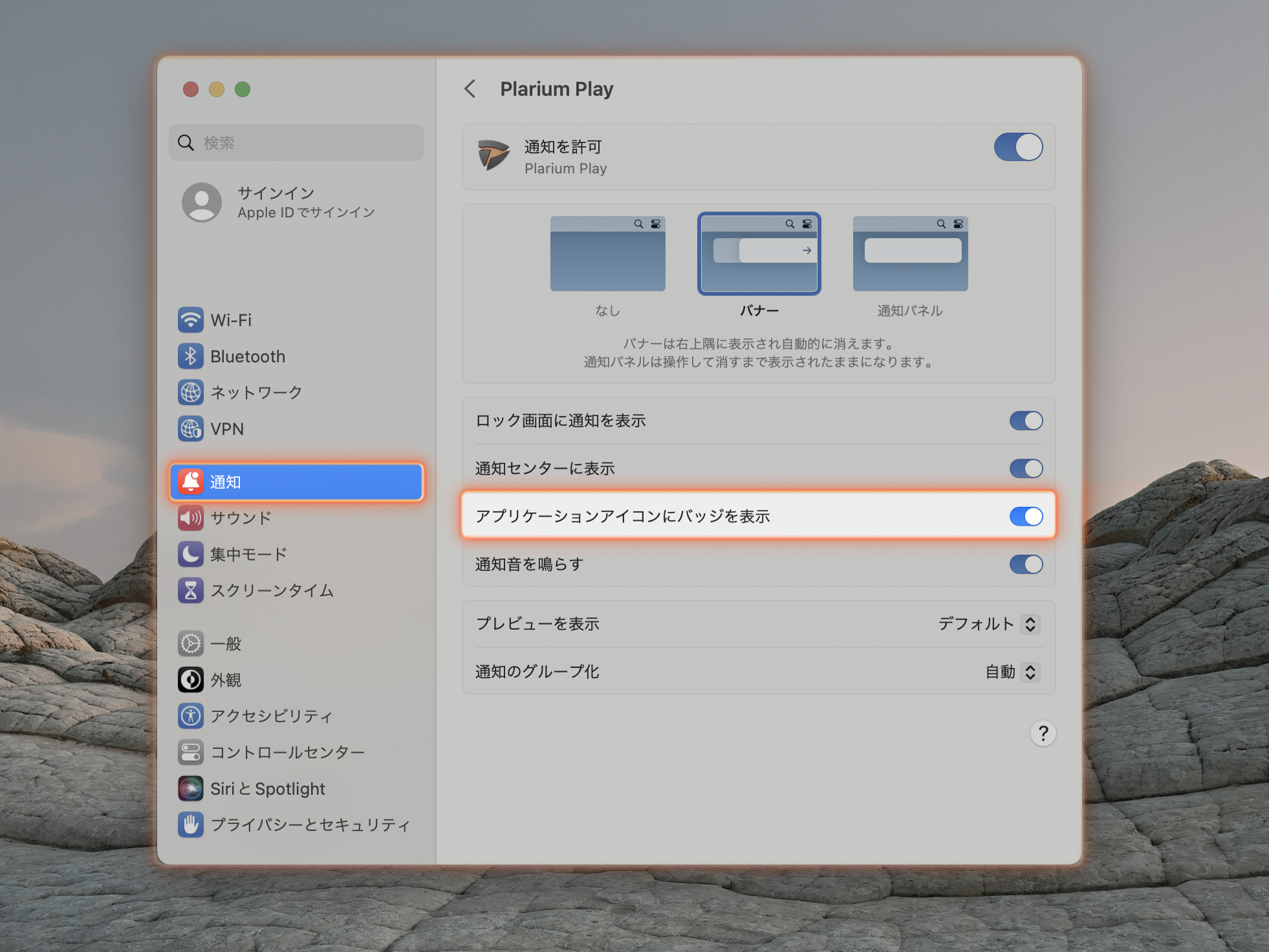Click the プライバシーとセキュリティ hand icon
This screenshot has height=952, width=1269.
[191, 825]
